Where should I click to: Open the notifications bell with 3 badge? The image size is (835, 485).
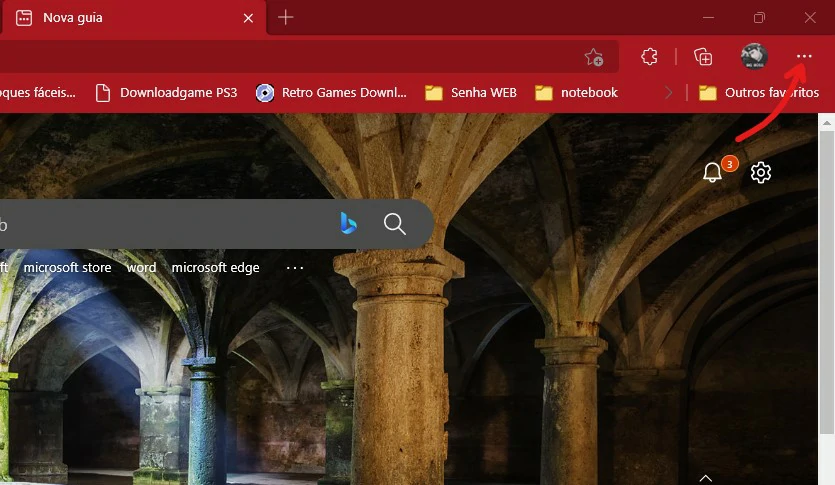click(x=712, y=172)
